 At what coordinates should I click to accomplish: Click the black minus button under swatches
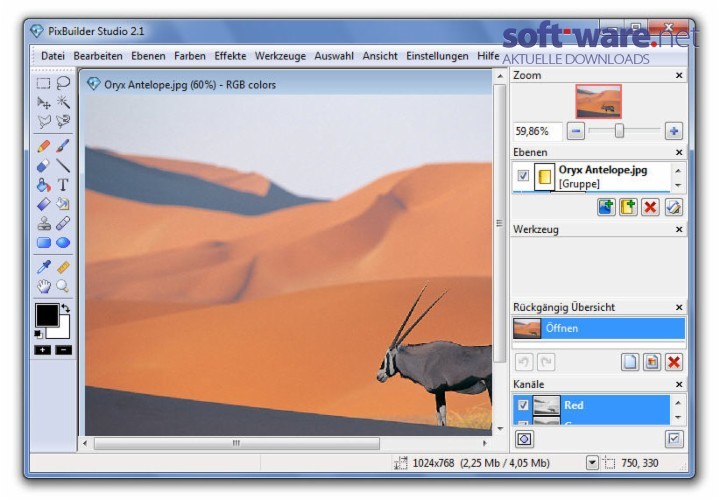click(x=63, y=350)
